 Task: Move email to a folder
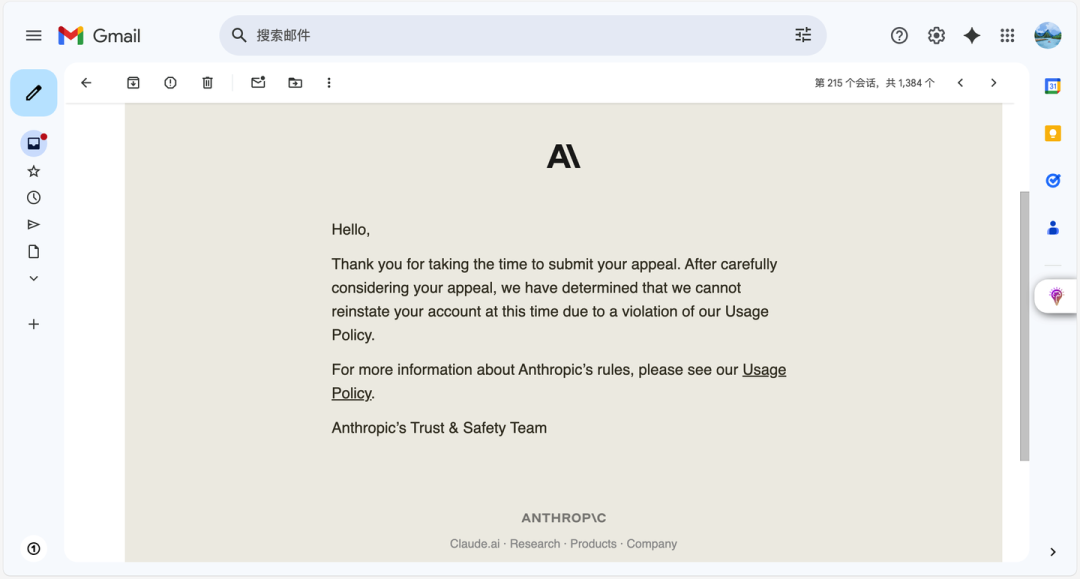295,83
